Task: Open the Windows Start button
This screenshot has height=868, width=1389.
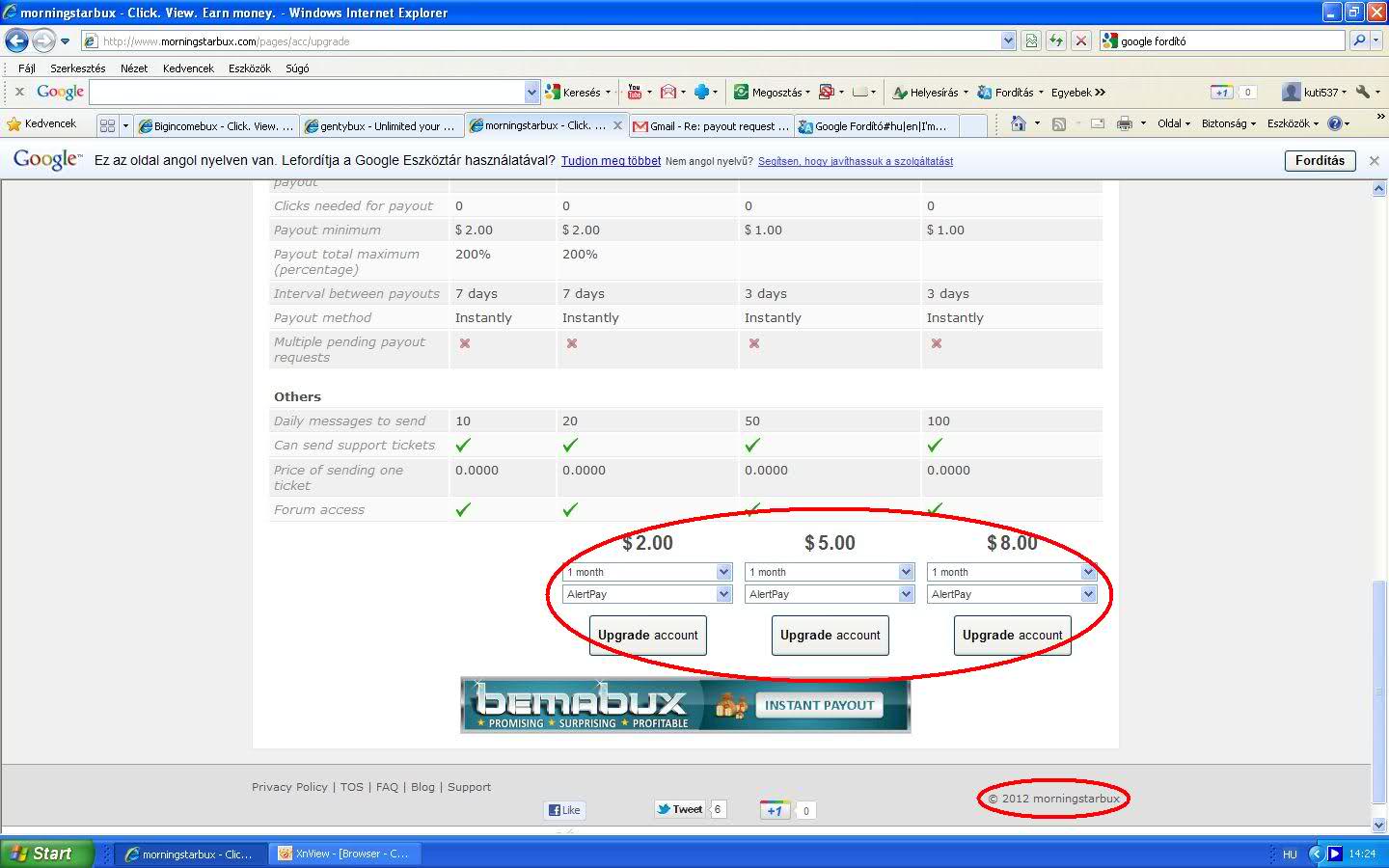Action: (x=46, y=854)
